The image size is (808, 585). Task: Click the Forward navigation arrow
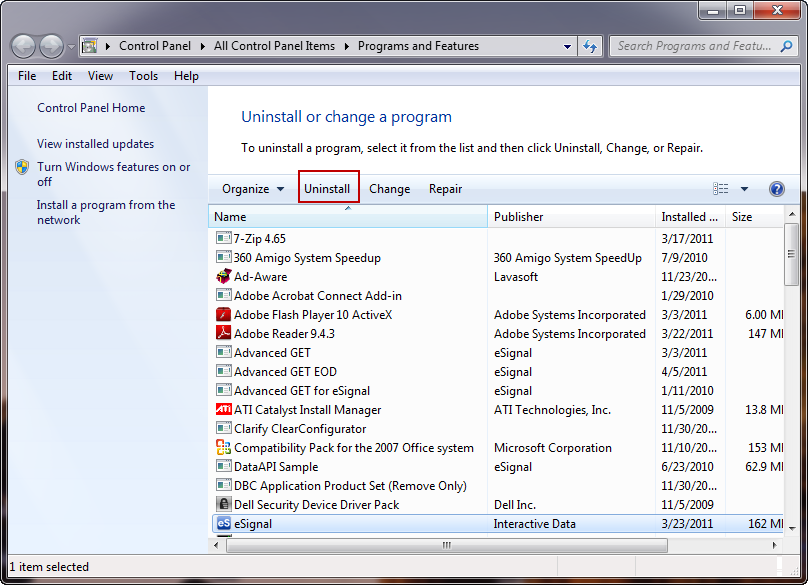(x=52, y=46)
